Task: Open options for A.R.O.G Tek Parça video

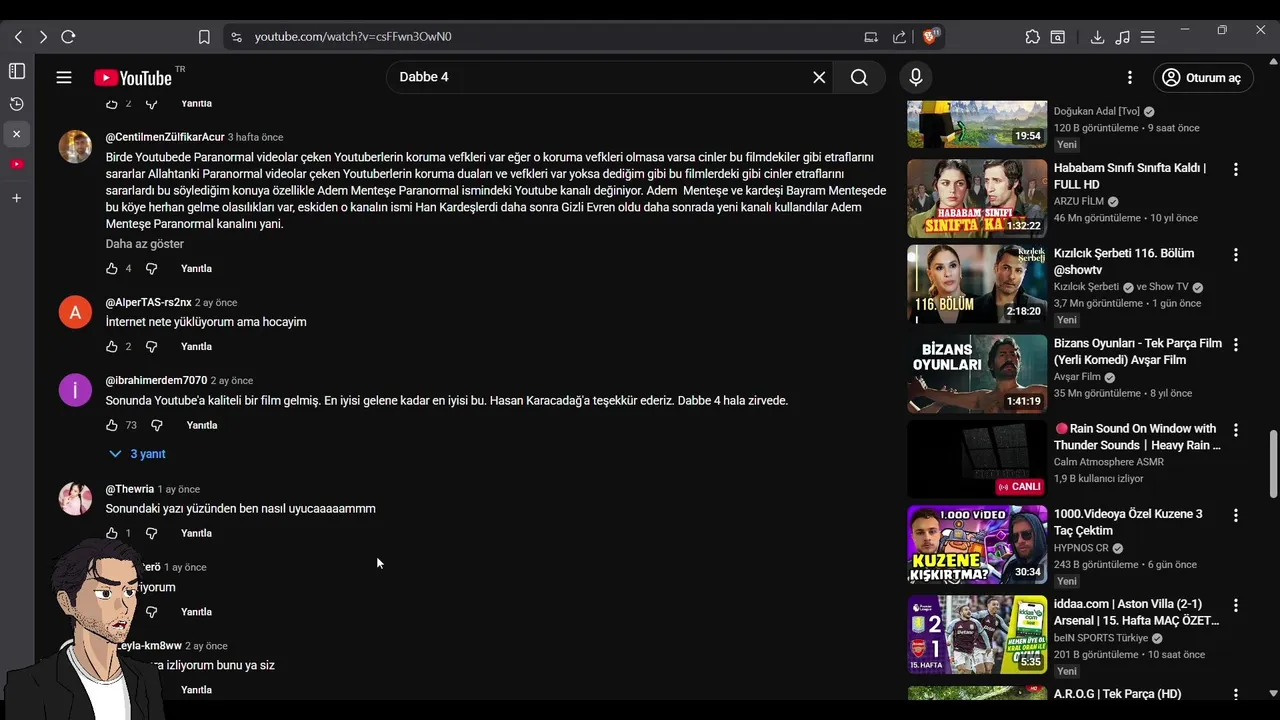Action: tap(1236, 694)
